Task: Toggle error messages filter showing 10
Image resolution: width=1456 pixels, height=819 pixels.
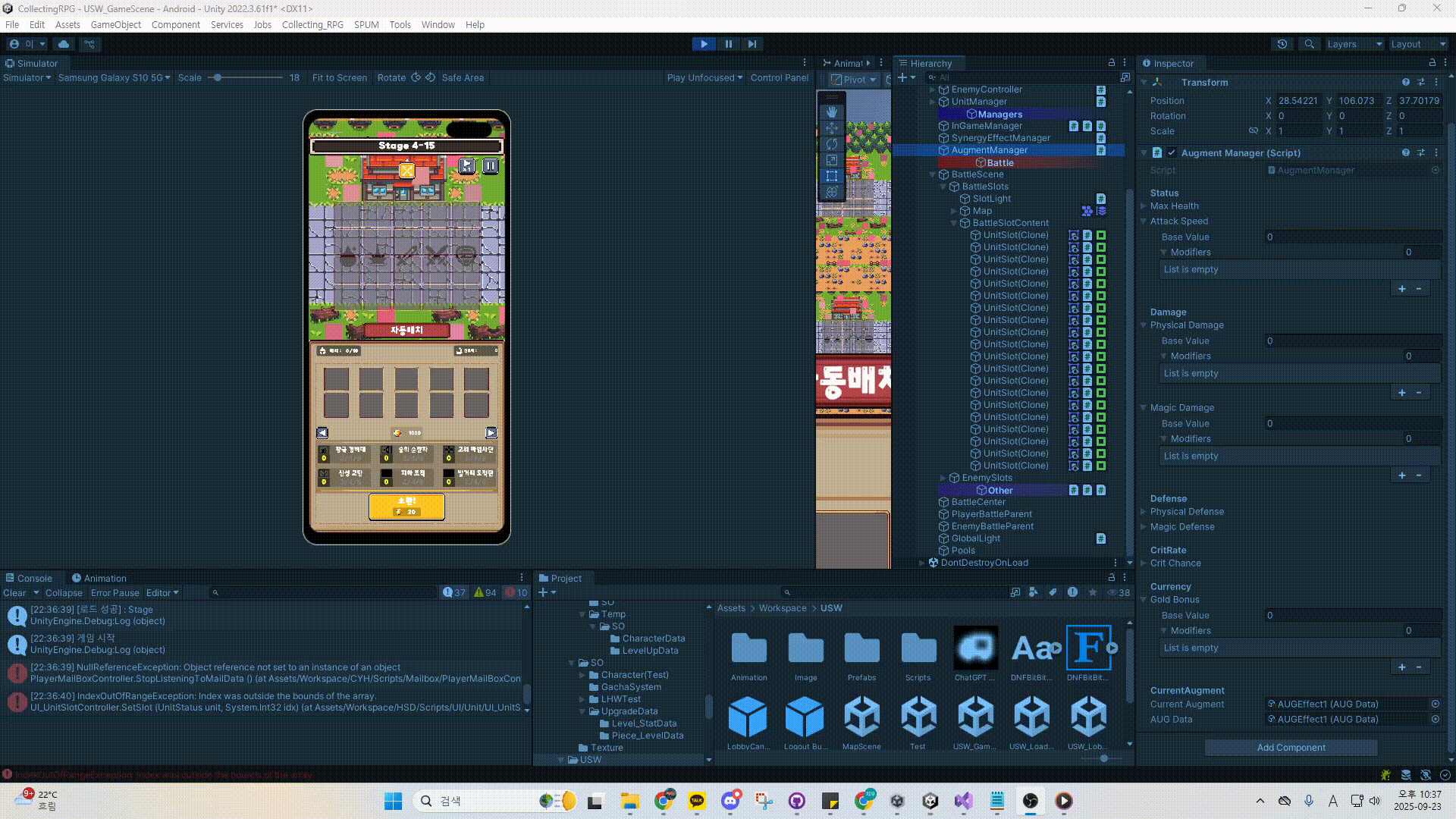Action: tap(517, 592)
